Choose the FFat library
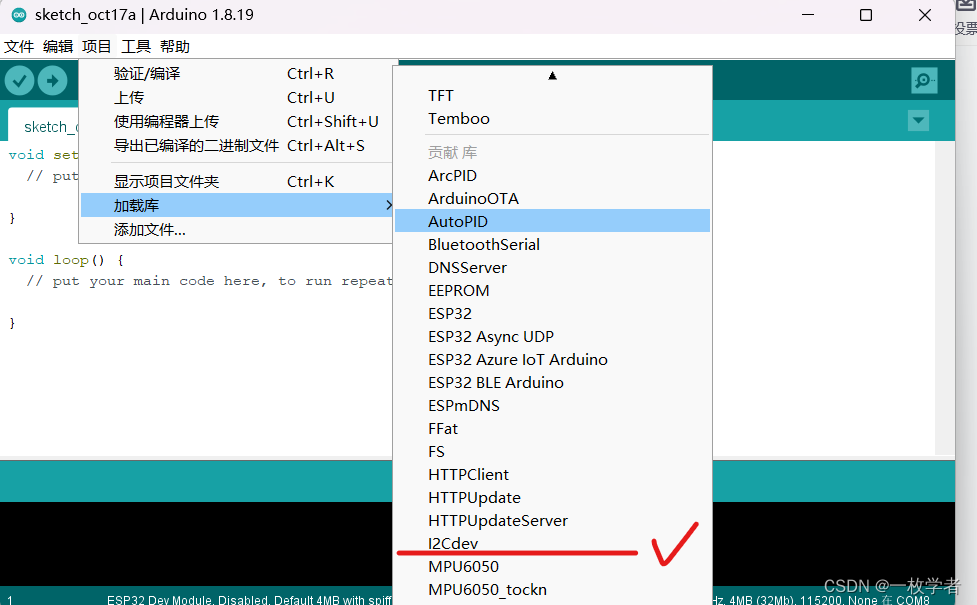The height and width of the screenshot is (605, 977). tap(552, 429)
